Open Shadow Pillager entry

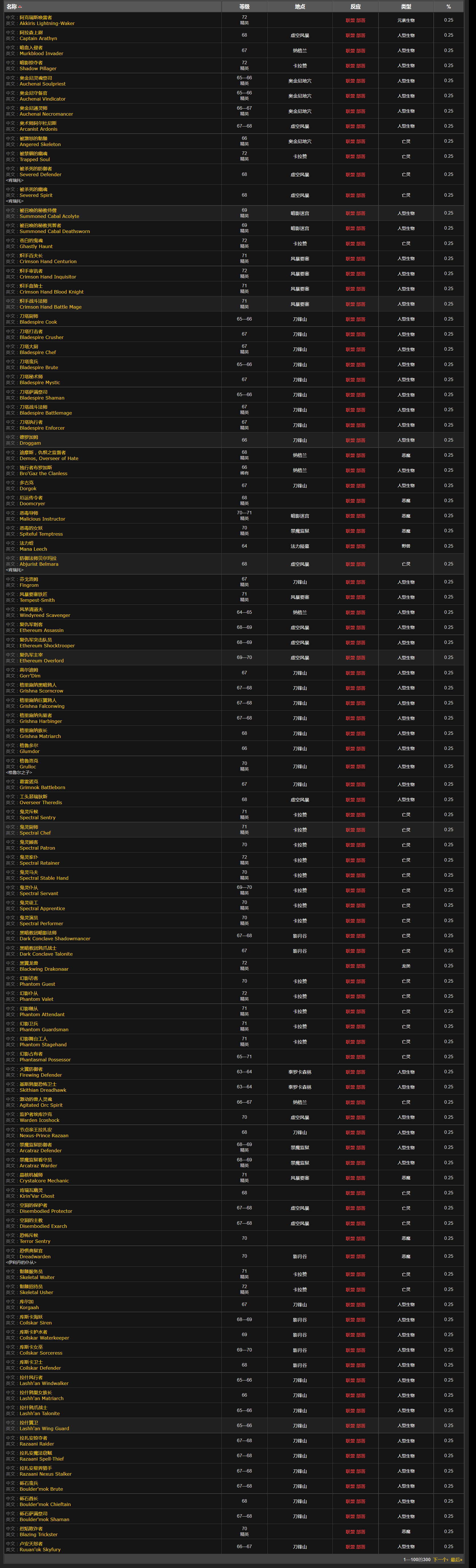38,69
